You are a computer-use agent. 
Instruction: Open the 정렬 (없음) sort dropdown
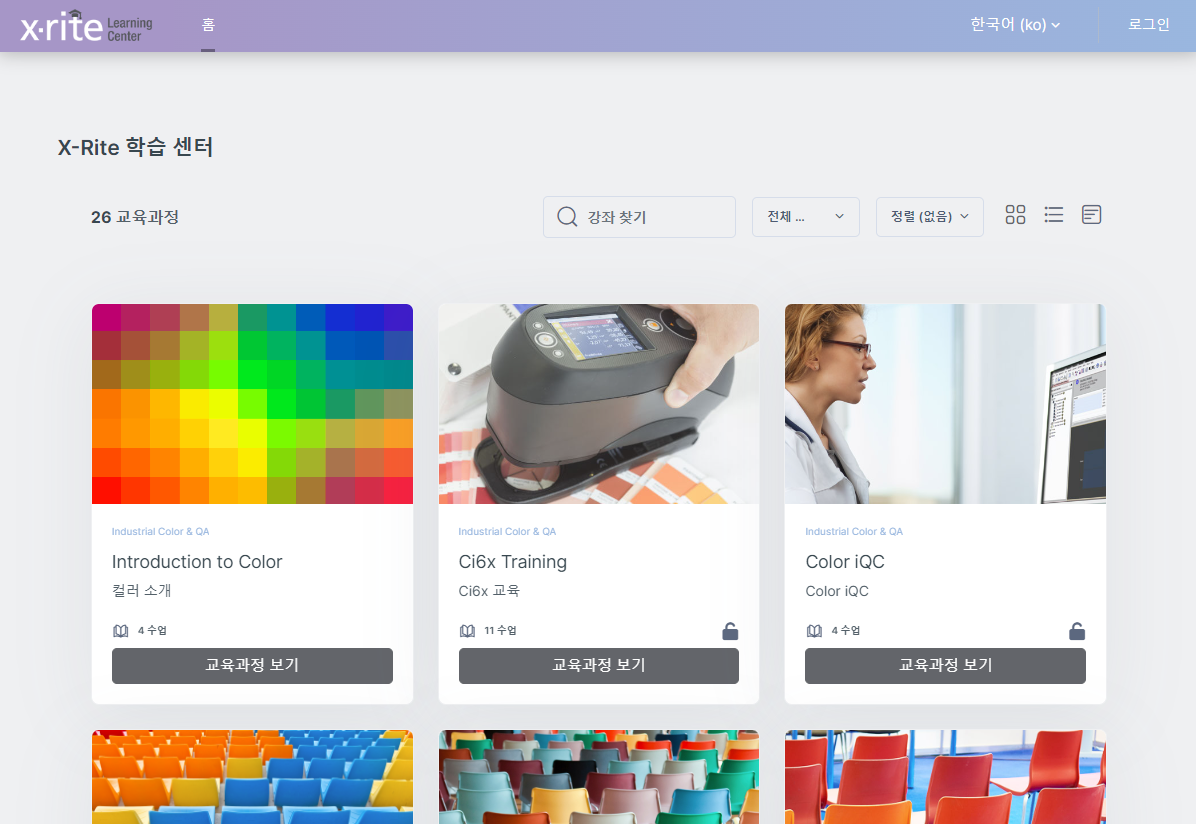tap(929, 217)
